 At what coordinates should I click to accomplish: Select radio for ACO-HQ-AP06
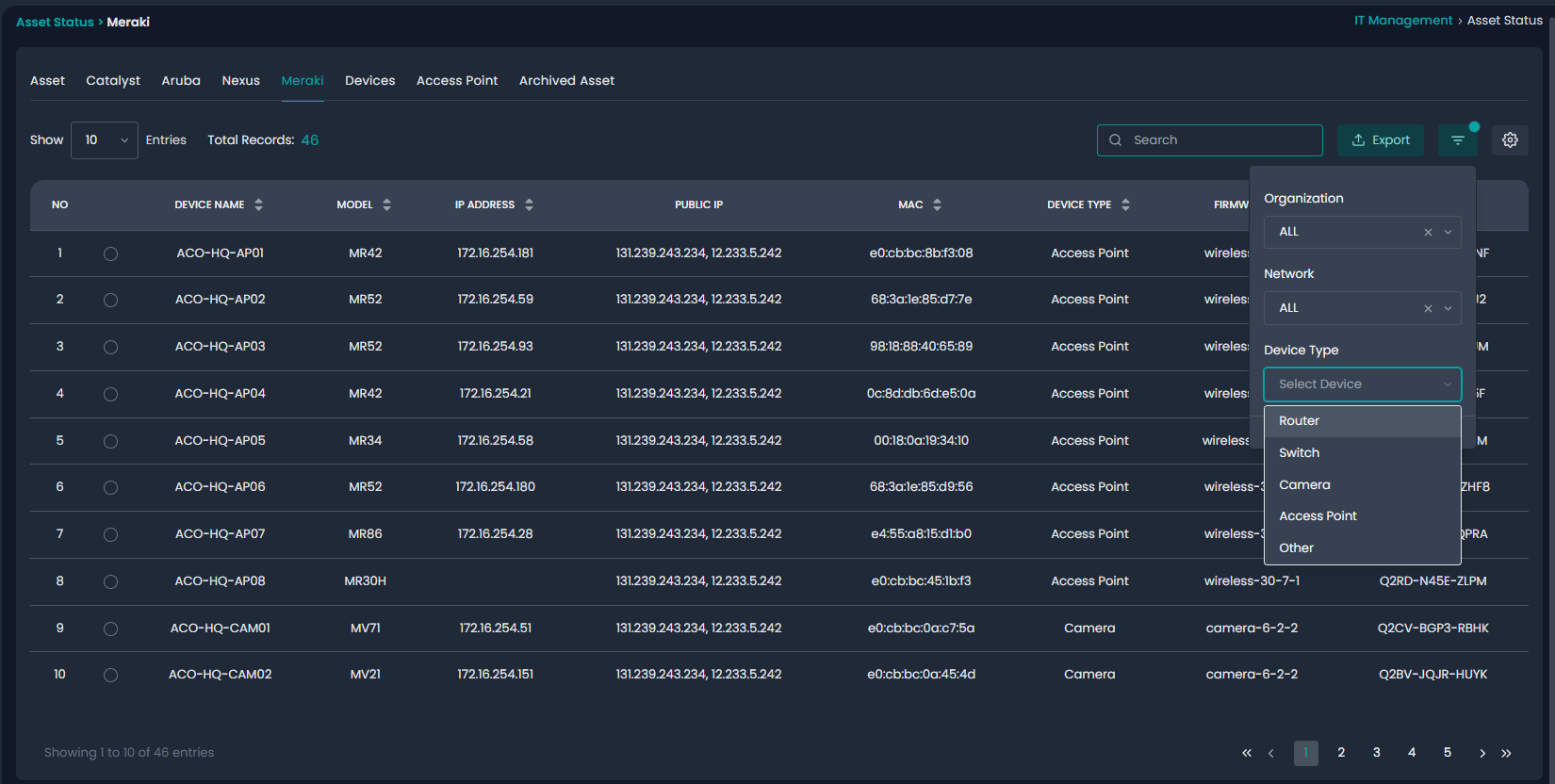(x=110, y=487)
